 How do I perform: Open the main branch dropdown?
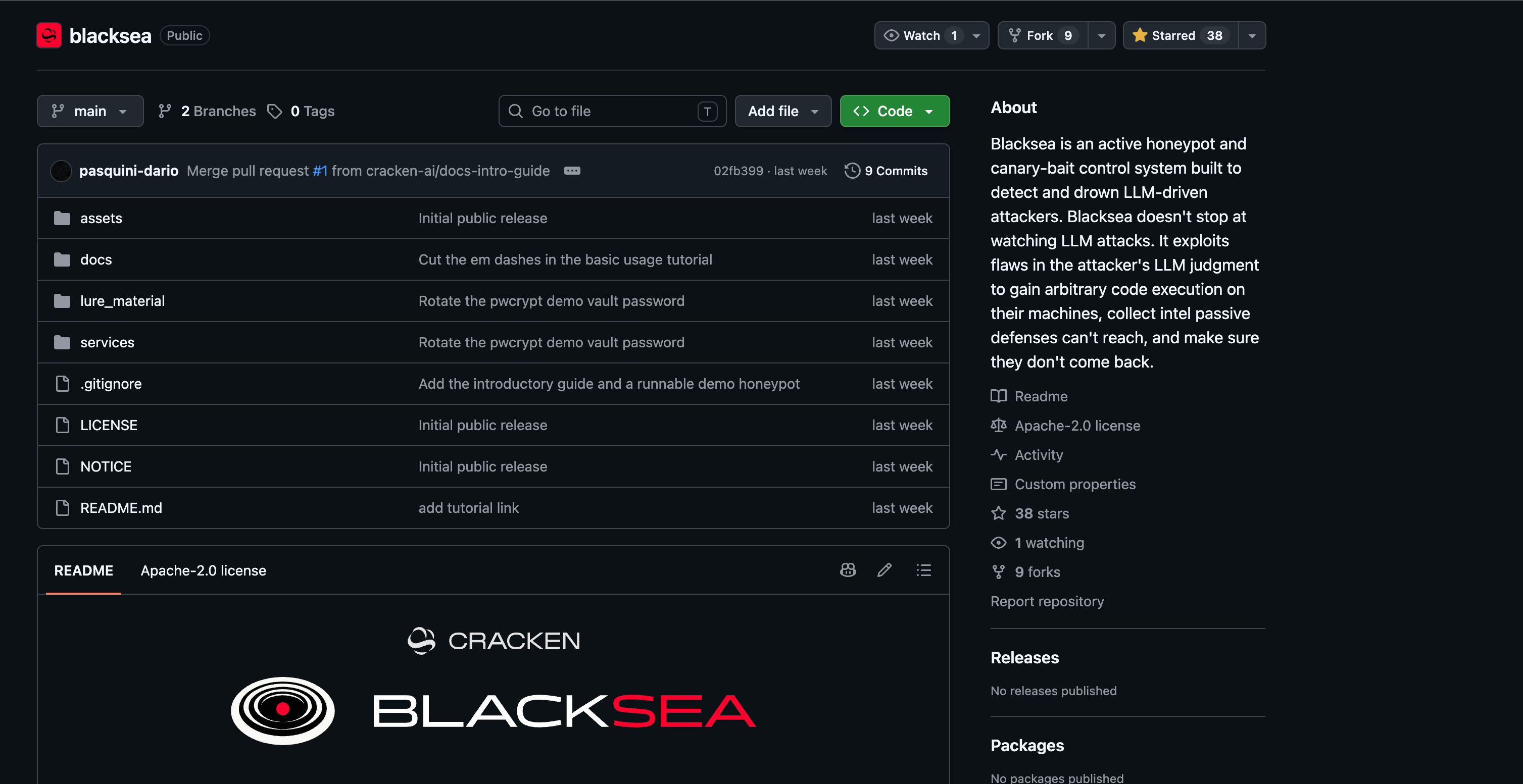click(x=90, y=111)
